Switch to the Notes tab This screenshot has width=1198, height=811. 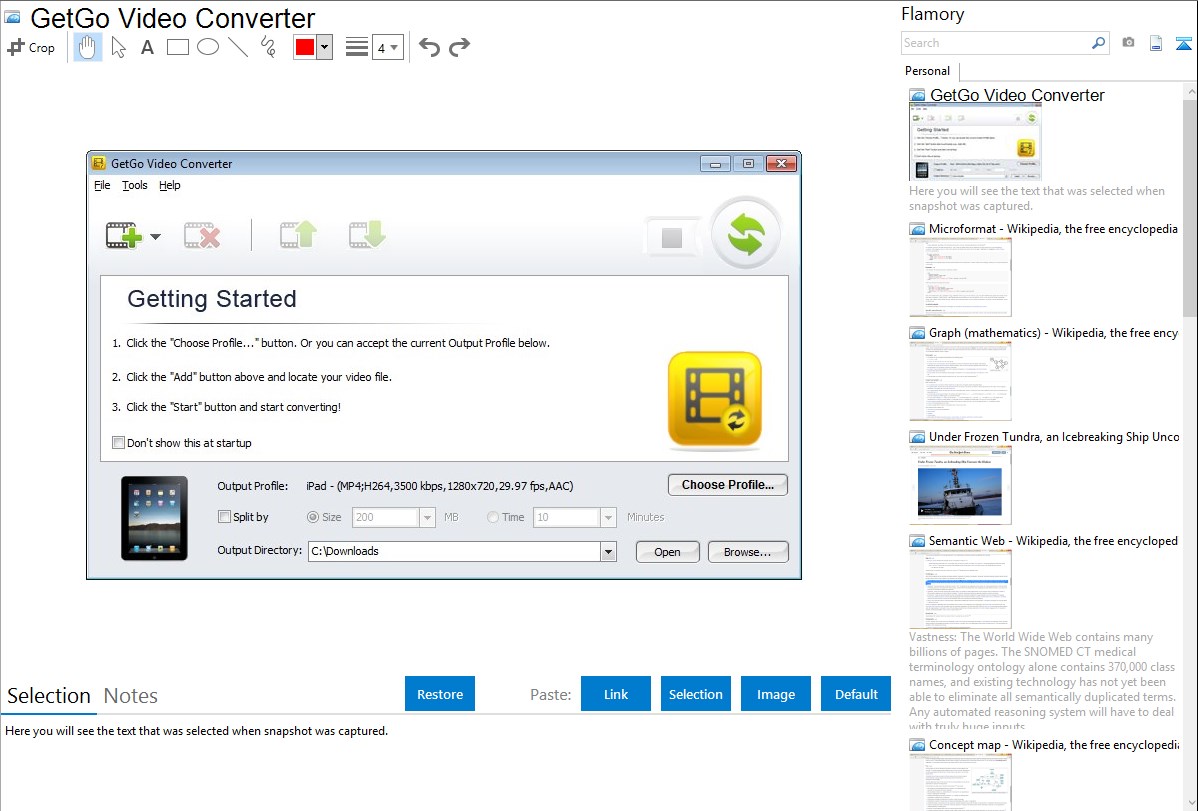131,696
